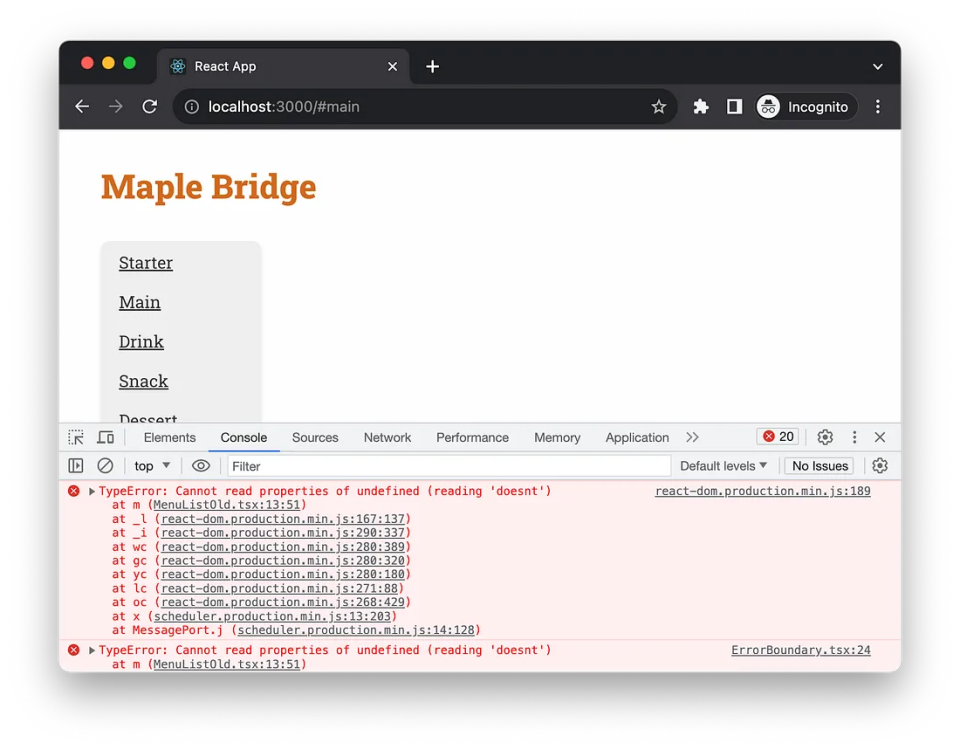This screenshot has width=960, height=750.
Task: Open scheduler.production.min.js:14:128 link
Action: tap(356, 630)
